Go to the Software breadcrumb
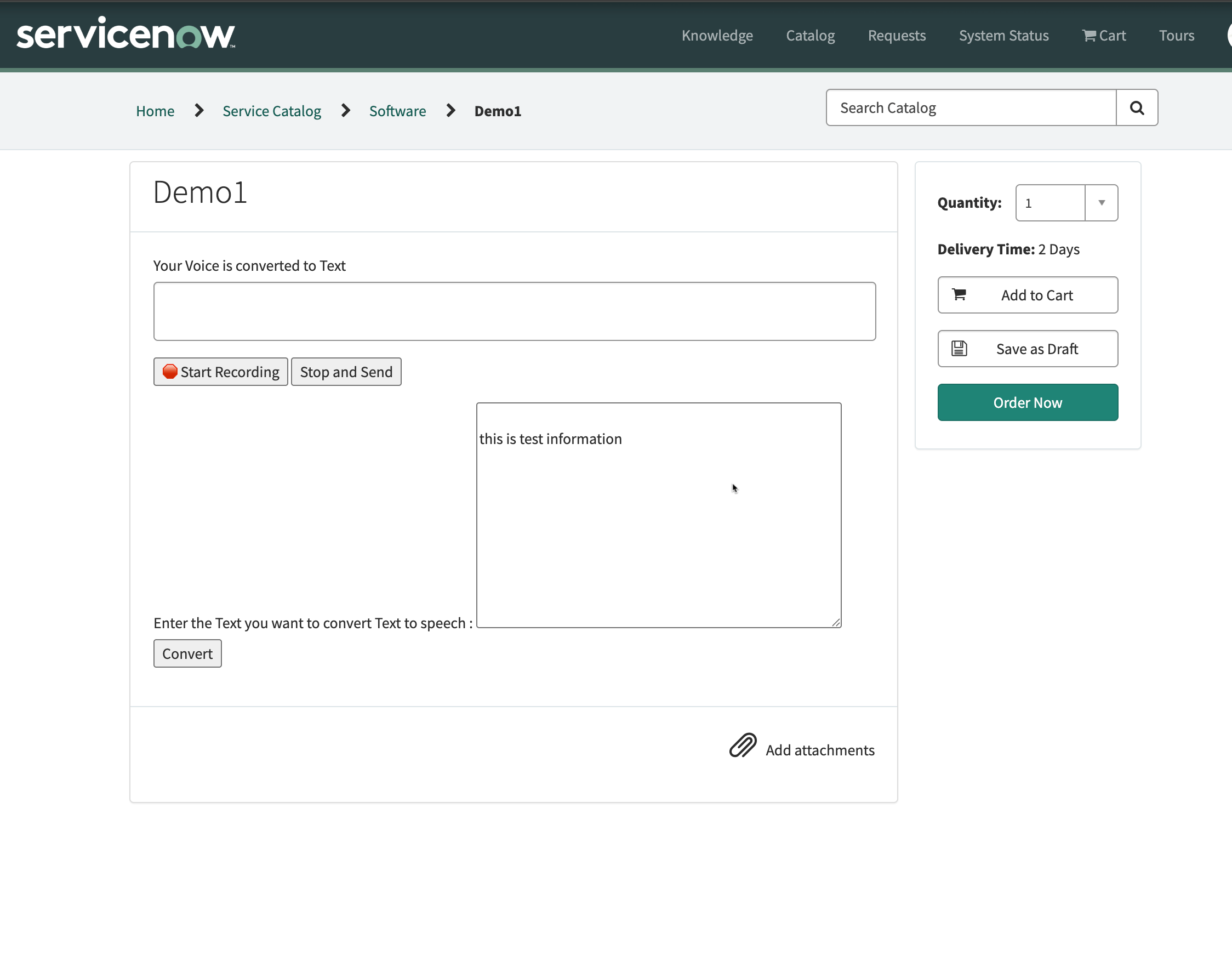The height and width of the screenshot is (956, 1232). click(x=398, y=111)
